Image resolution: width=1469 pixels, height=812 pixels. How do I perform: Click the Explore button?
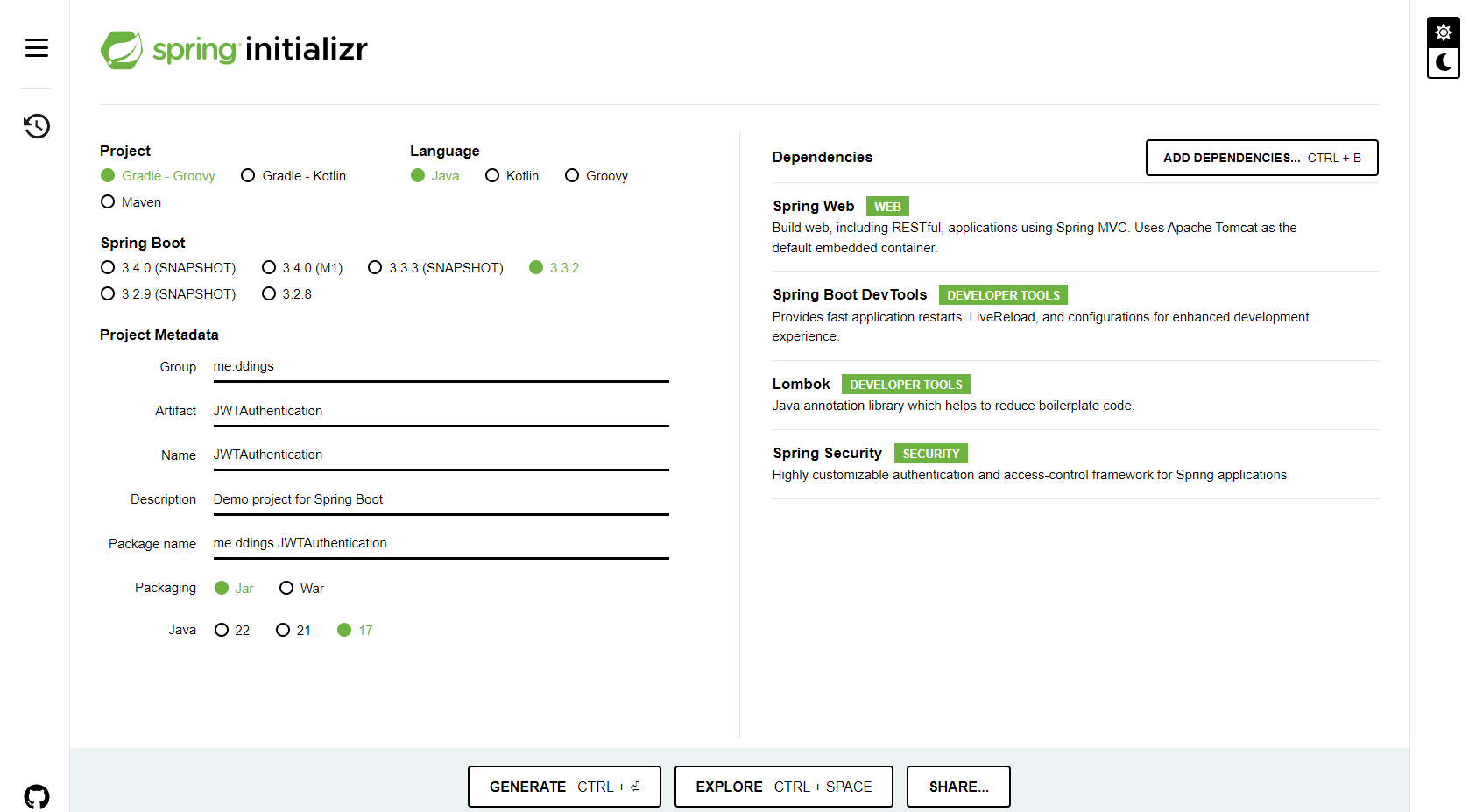pyautogui.click(x=783, y=787)
